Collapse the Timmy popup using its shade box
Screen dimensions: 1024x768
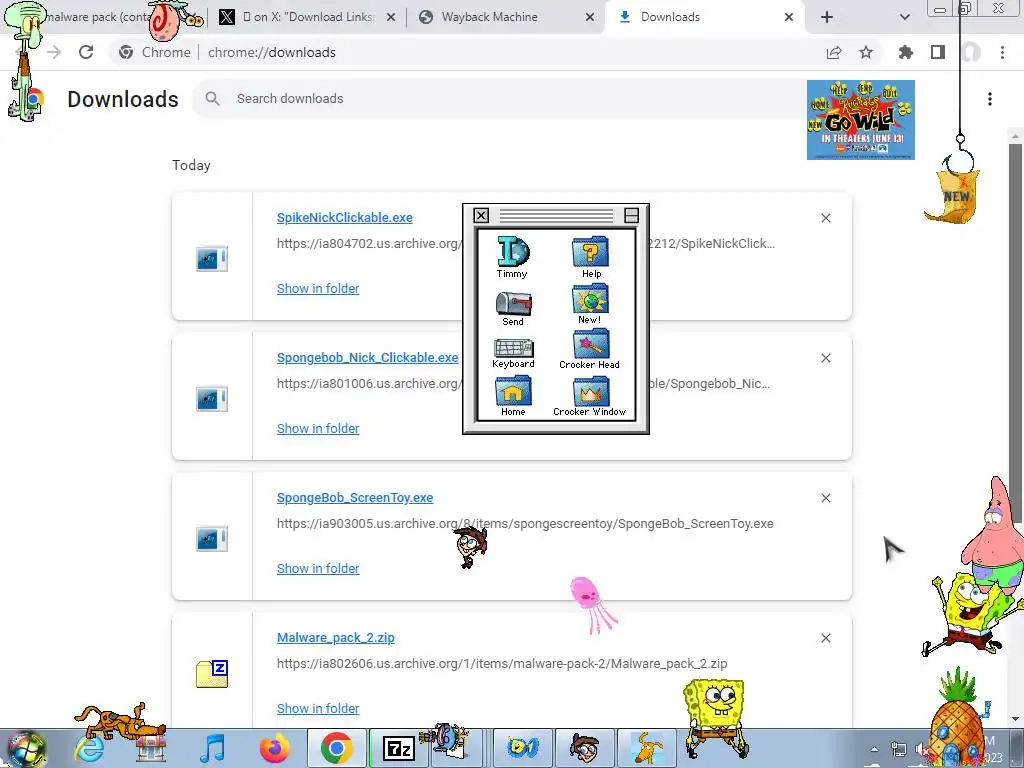[631, 216]
